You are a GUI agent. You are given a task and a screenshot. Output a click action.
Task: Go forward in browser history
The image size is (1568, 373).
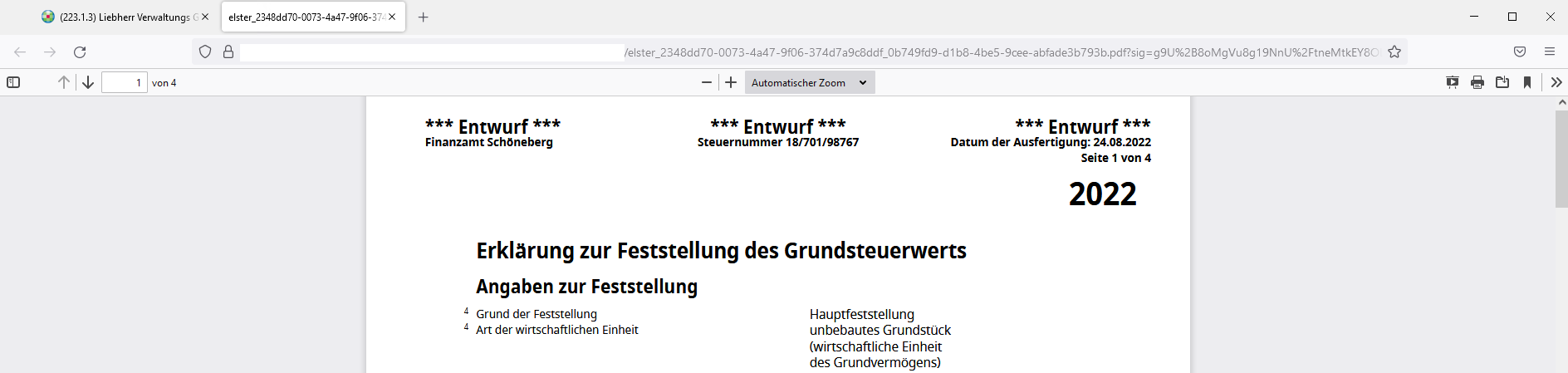50,52
